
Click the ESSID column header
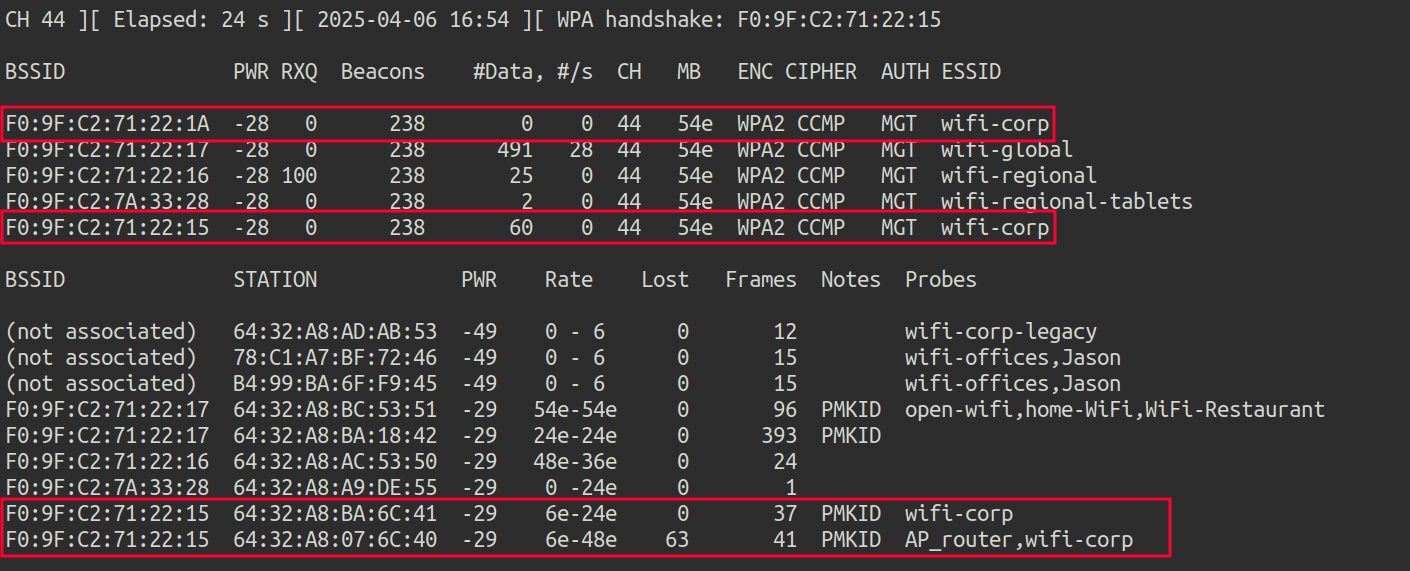pyautogui.click(x=970, y=72)
